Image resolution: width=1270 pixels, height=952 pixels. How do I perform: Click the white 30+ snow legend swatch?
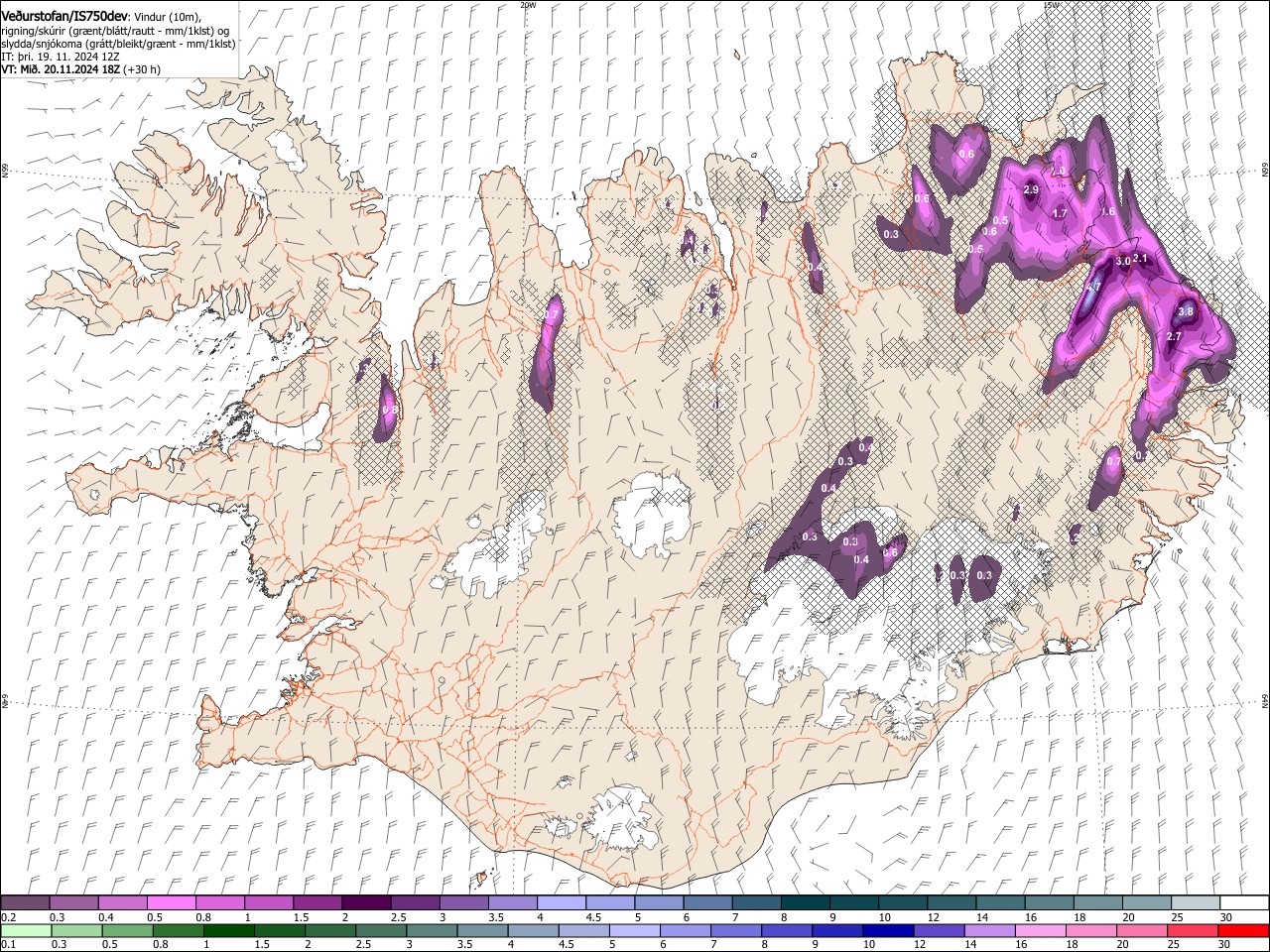pyautogui.click(x=1244, y=903)
